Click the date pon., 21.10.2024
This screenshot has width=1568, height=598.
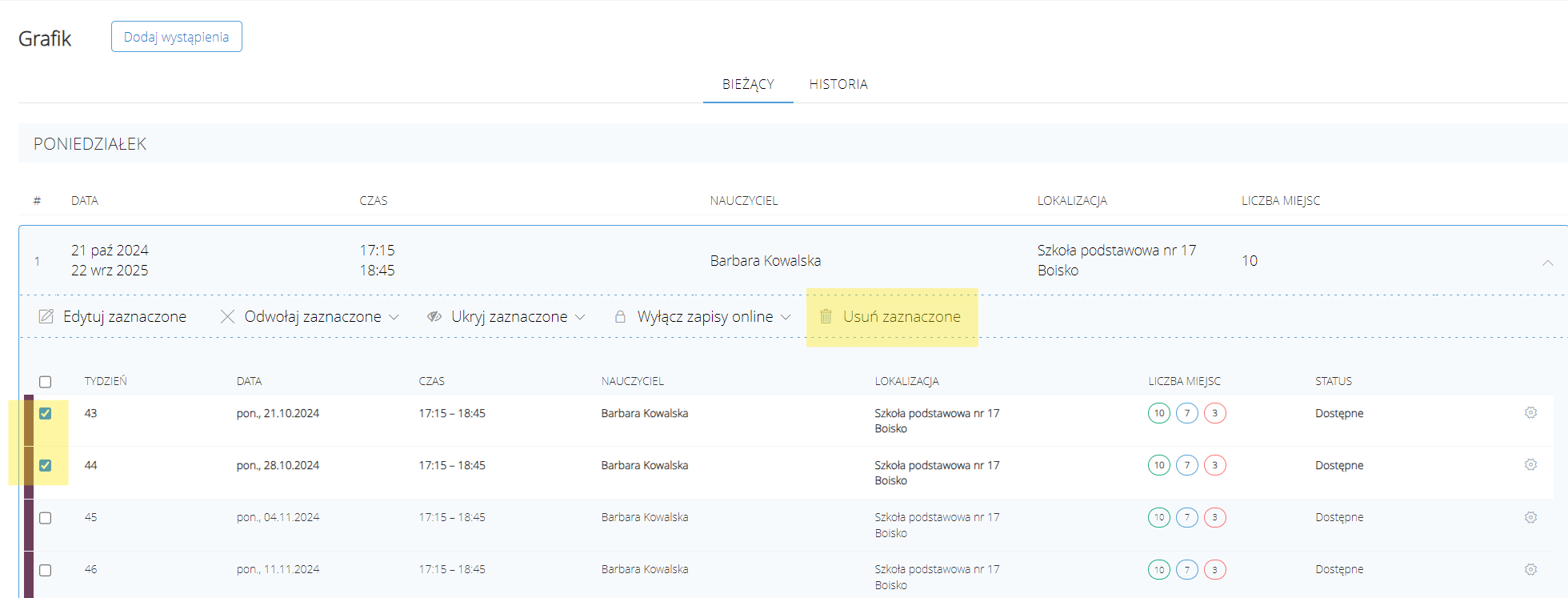coord(278,413)
